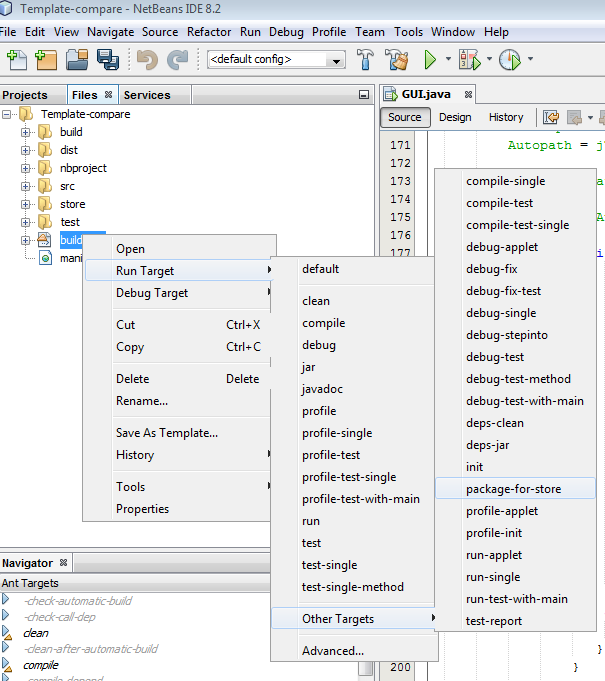
Task: Collapse the Template-compare root node
Action: click(x=7, y=115)
